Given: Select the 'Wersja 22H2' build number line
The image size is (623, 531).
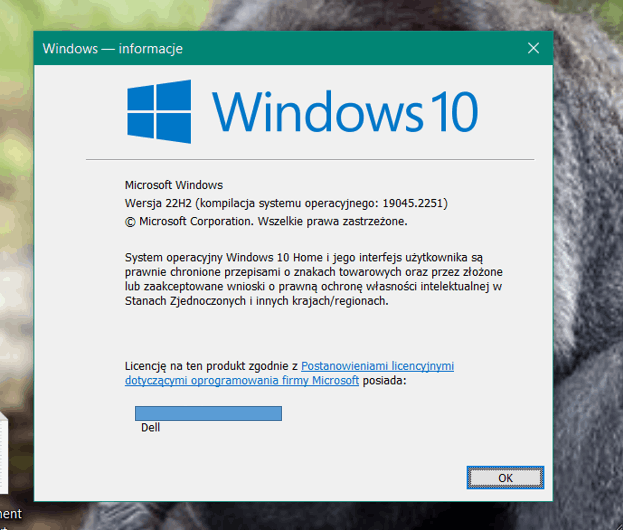Looking at the screenshot, I should pos(286,203).
